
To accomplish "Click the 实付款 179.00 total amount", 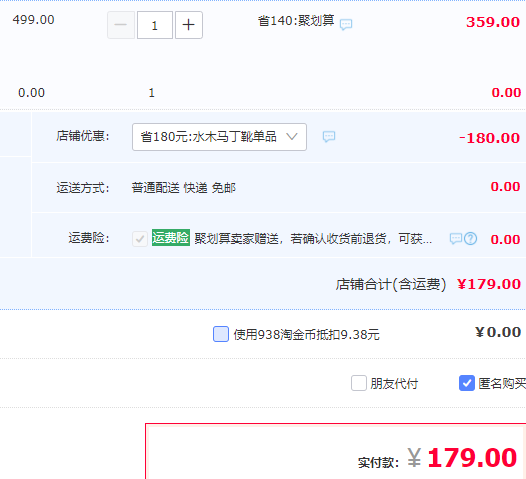I will click(x=472, y=458).
